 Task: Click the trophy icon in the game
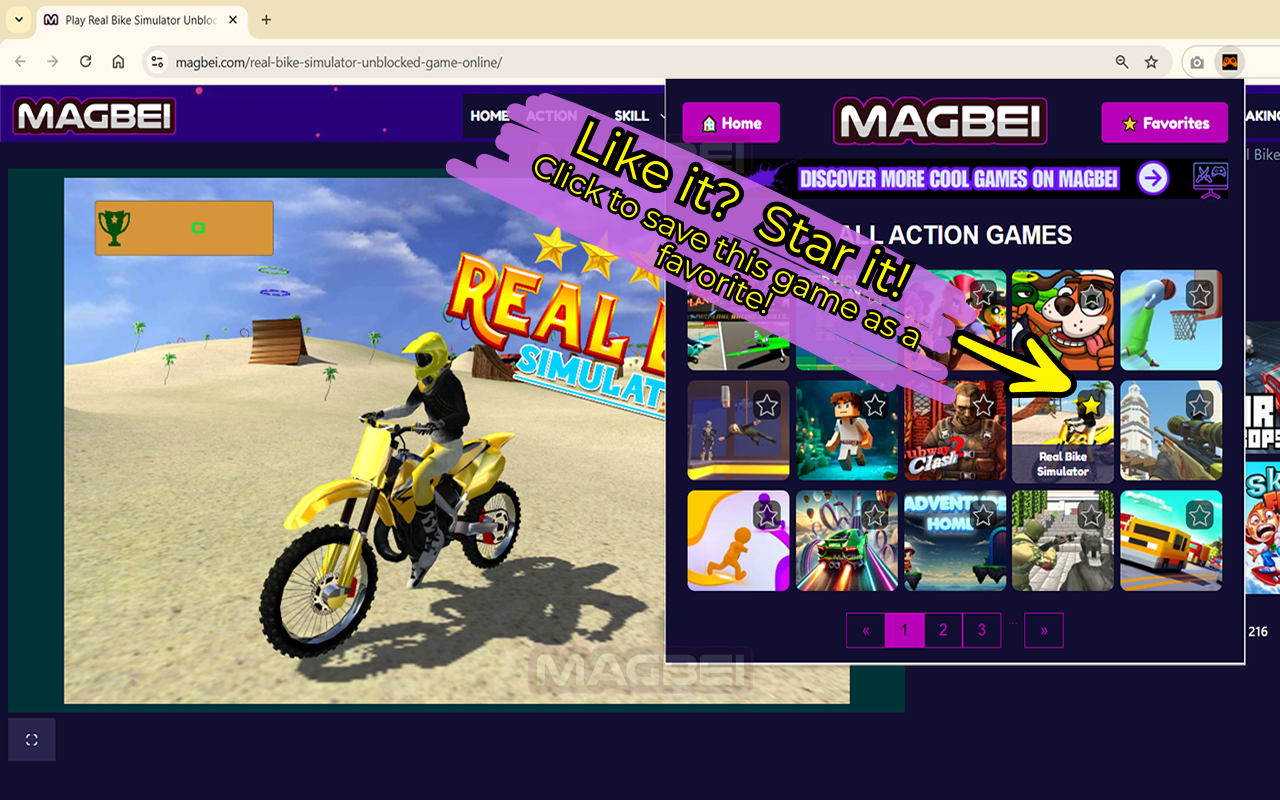pos(114,228)
